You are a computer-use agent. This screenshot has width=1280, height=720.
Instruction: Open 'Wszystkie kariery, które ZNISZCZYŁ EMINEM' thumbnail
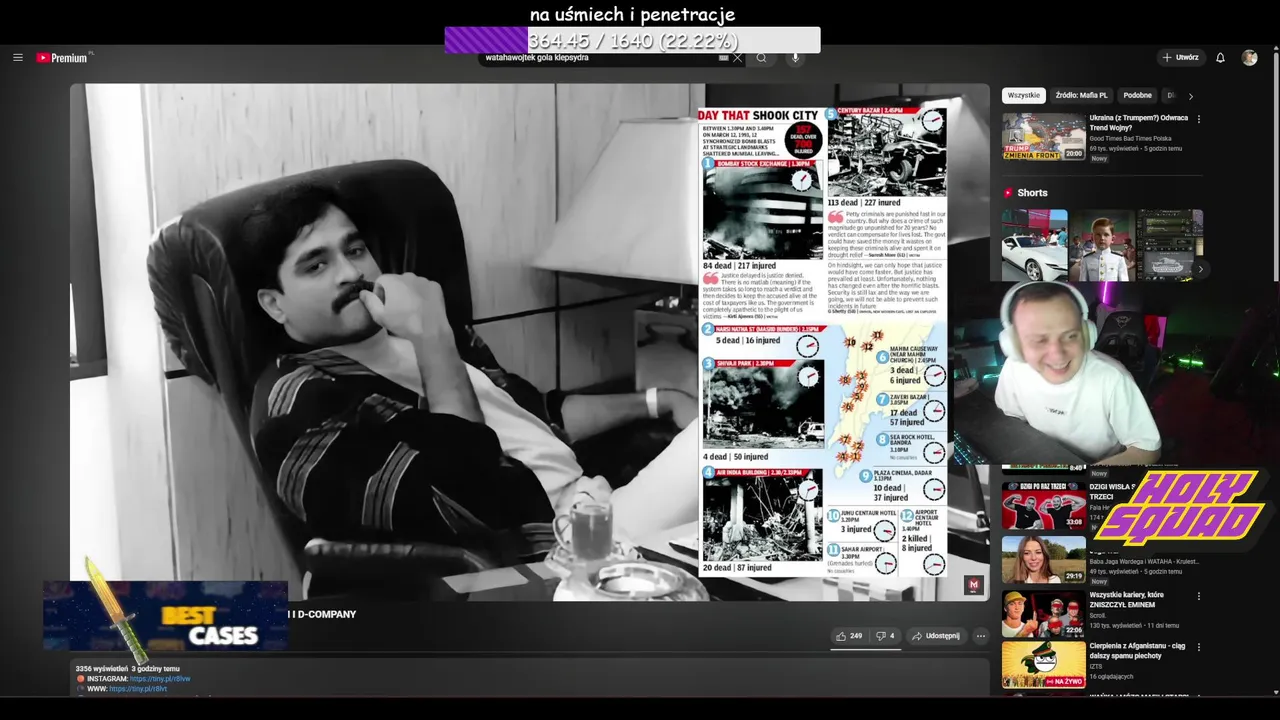click(x=1044, y=614)
